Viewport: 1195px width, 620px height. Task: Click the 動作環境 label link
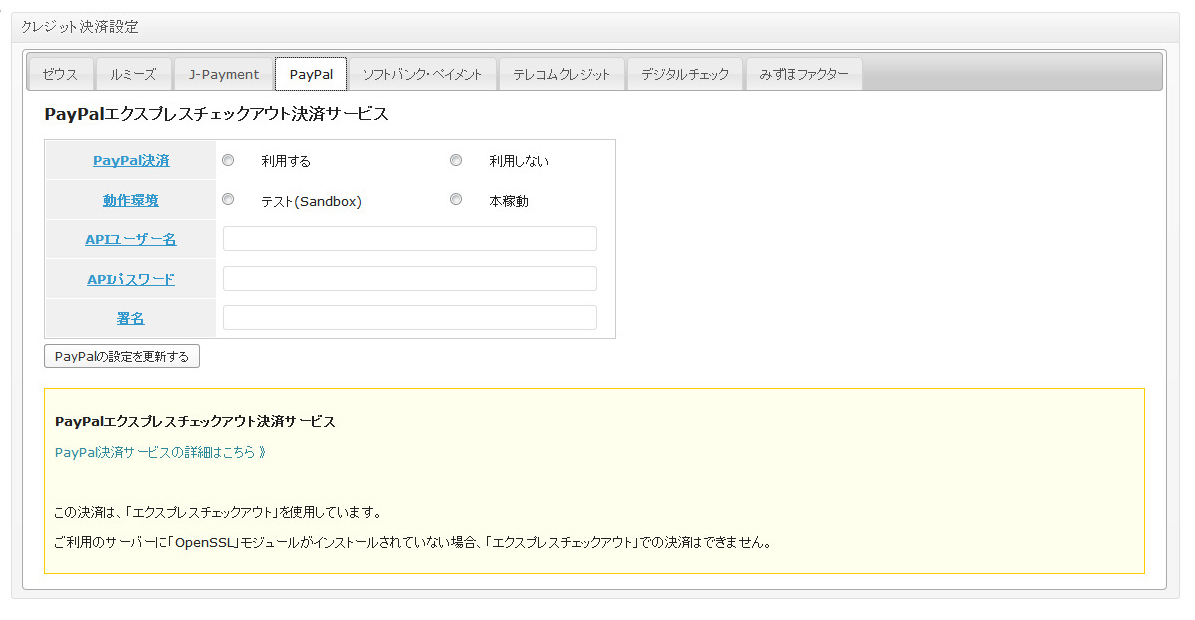coord(131,200)
